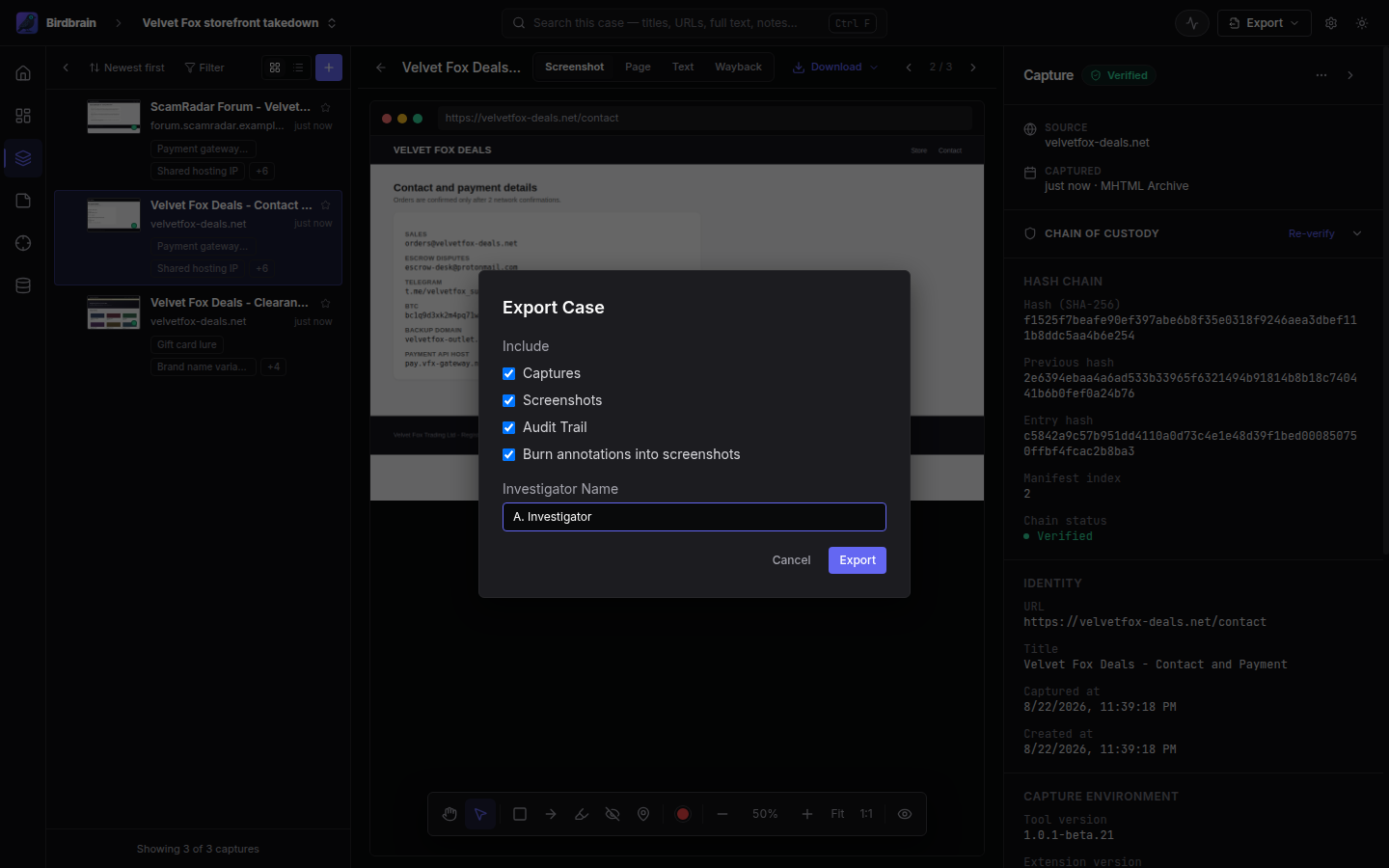Switch to the Wayback tab
The image size is (1389, 868).
click(738, 67)
